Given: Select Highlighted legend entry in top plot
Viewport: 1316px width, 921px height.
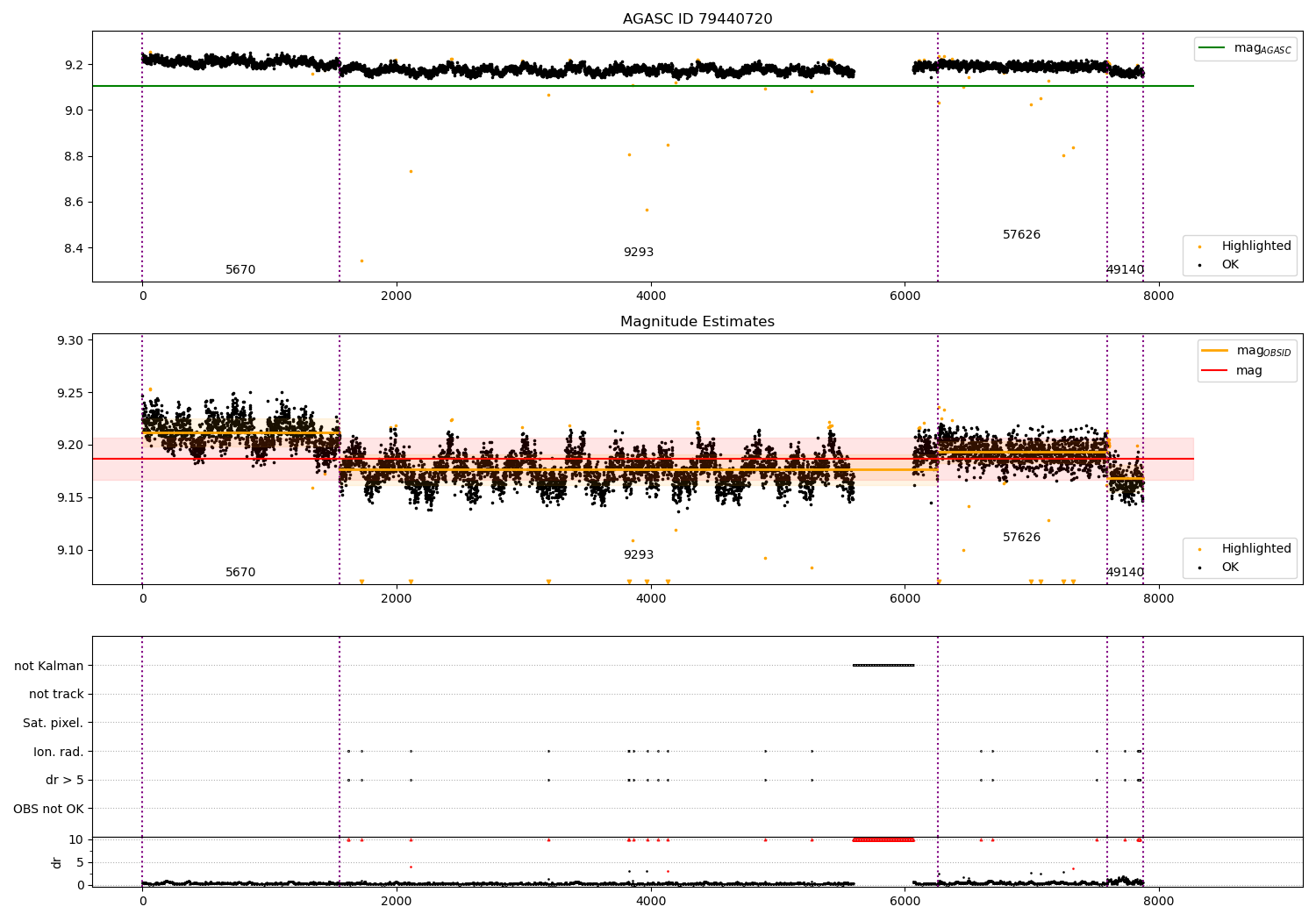Looking at the screenshot, I should [x=1256, y=246].
